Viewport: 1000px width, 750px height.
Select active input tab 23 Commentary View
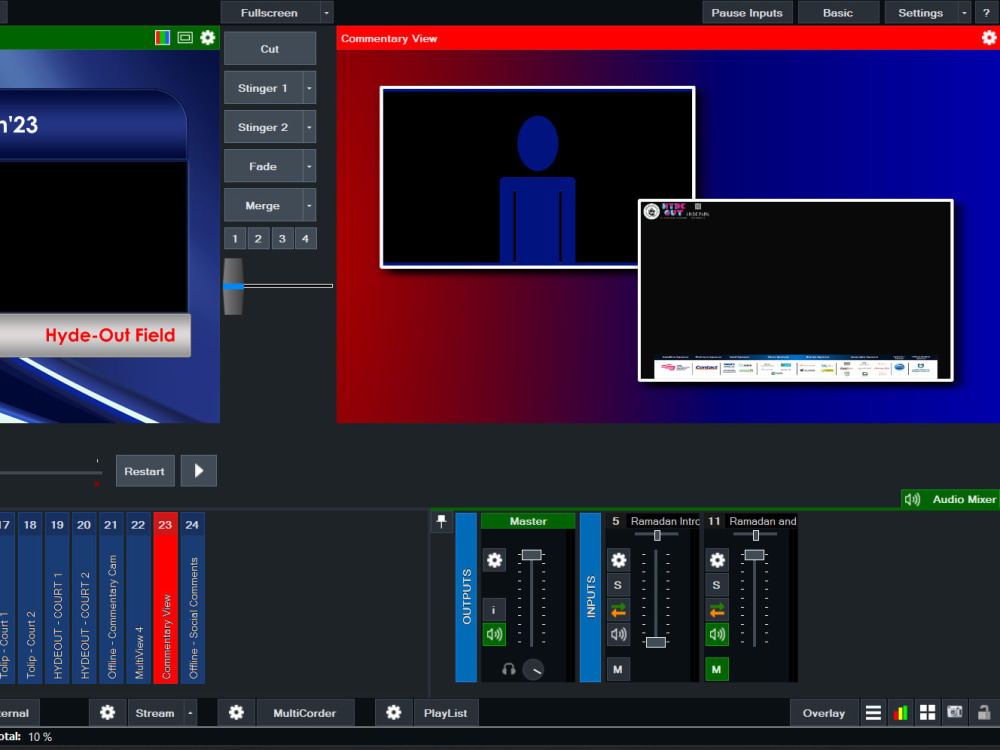[x=165, y=598]
